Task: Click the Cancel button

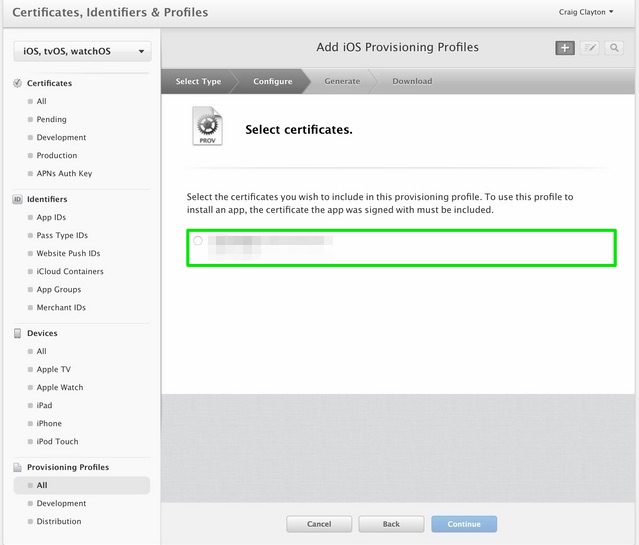Action: (319, 524)
